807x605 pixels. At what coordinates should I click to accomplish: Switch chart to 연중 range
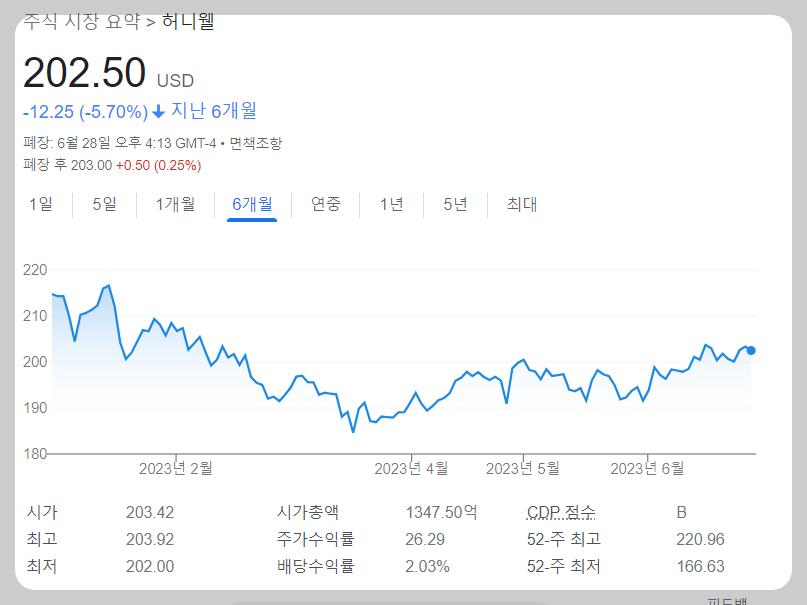[326, 204]
